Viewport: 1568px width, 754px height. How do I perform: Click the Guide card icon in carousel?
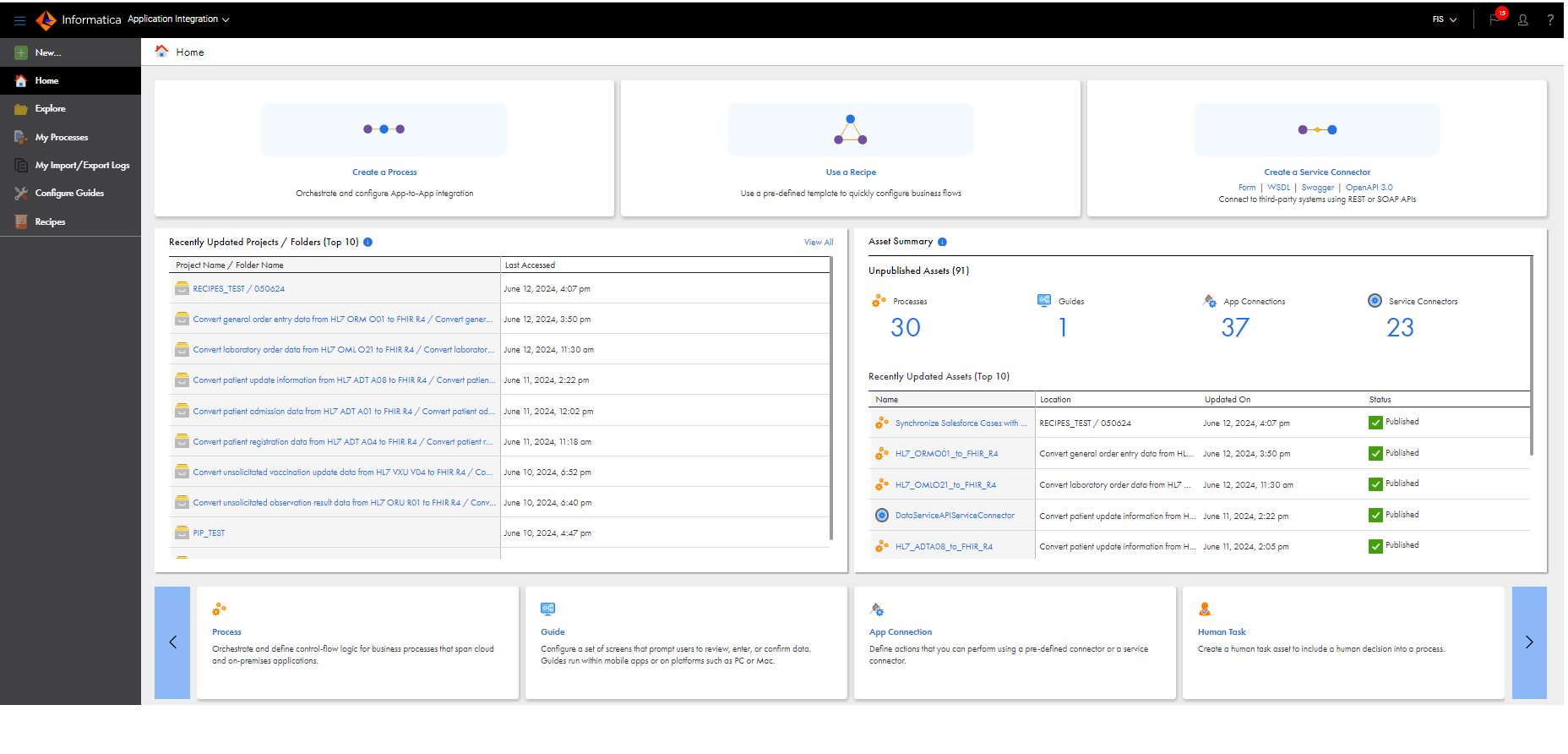click(548, 609)
